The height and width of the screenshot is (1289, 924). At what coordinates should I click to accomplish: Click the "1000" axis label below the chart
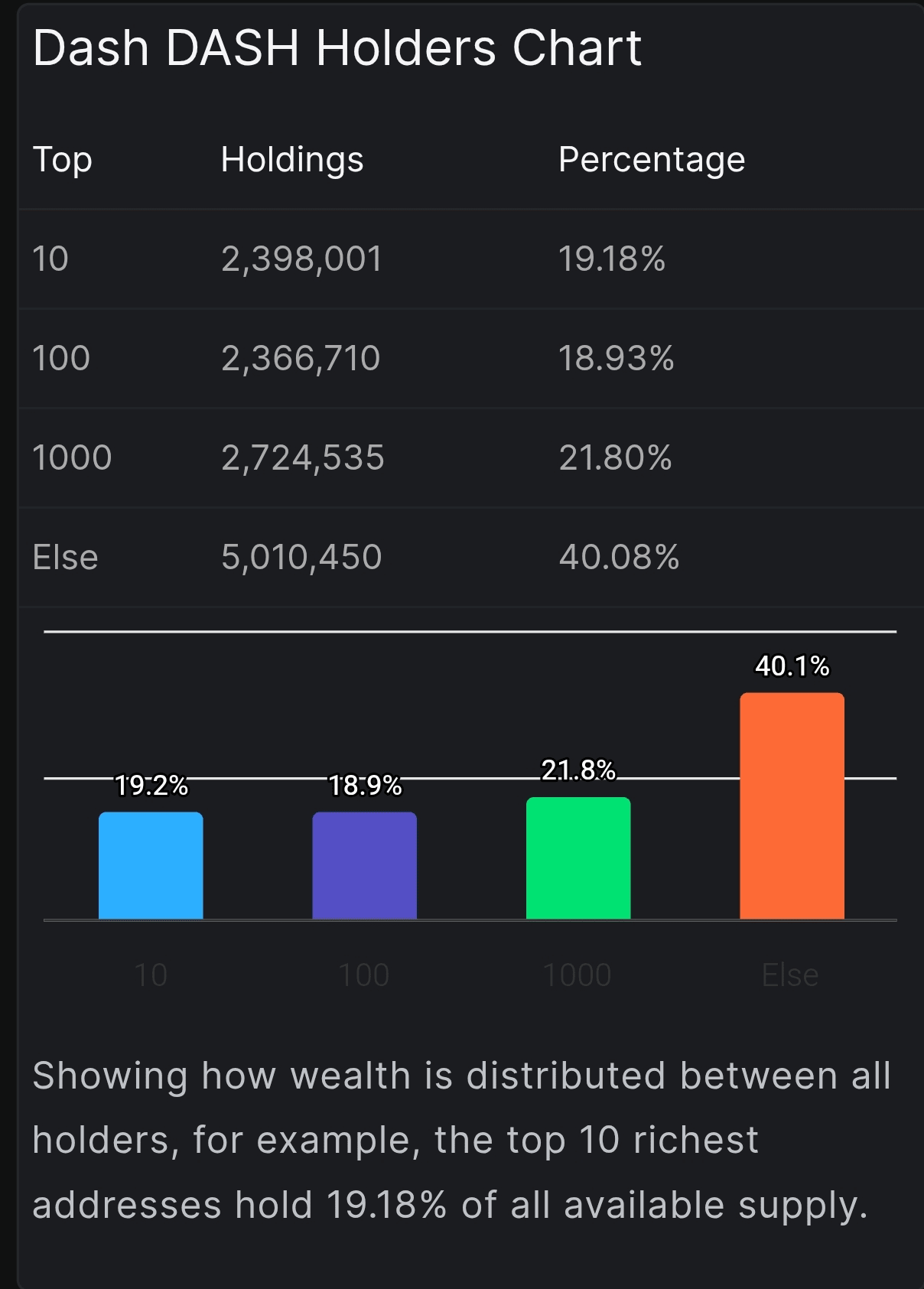pos(577,975)
